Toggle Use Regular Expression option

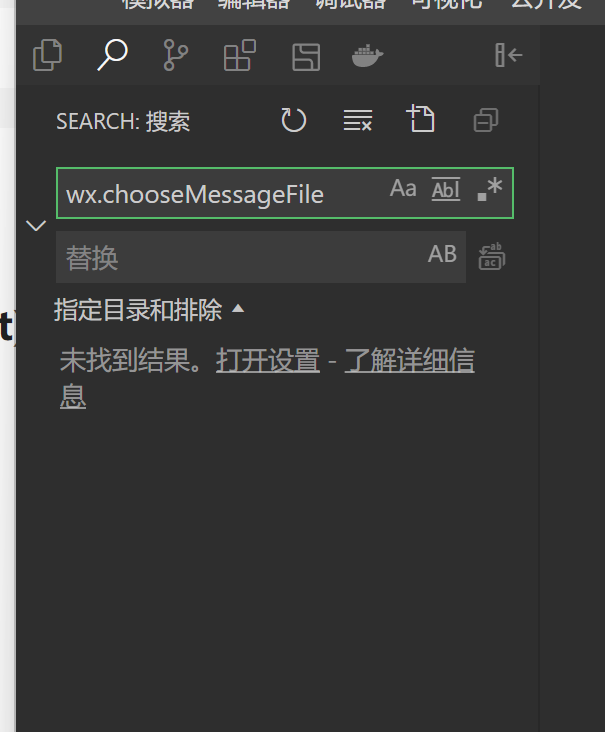(490, 190)
